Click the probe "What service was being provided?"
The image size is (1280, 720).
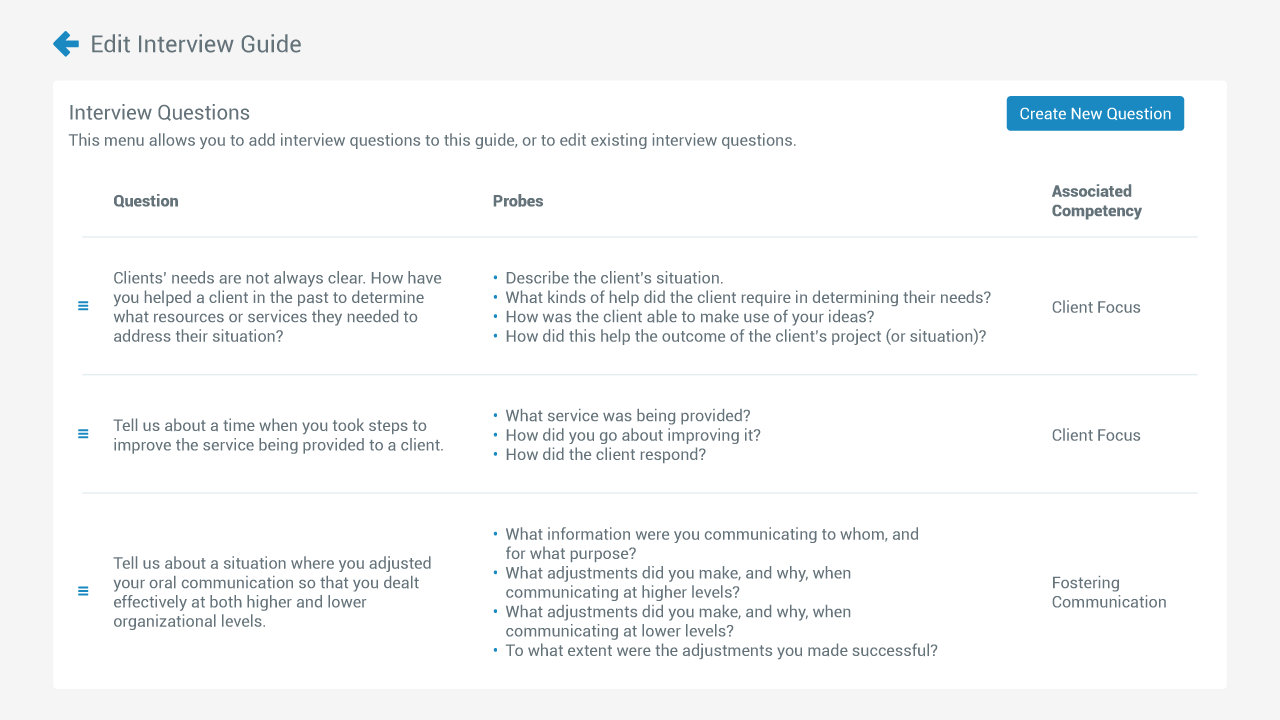coord(628,416)
